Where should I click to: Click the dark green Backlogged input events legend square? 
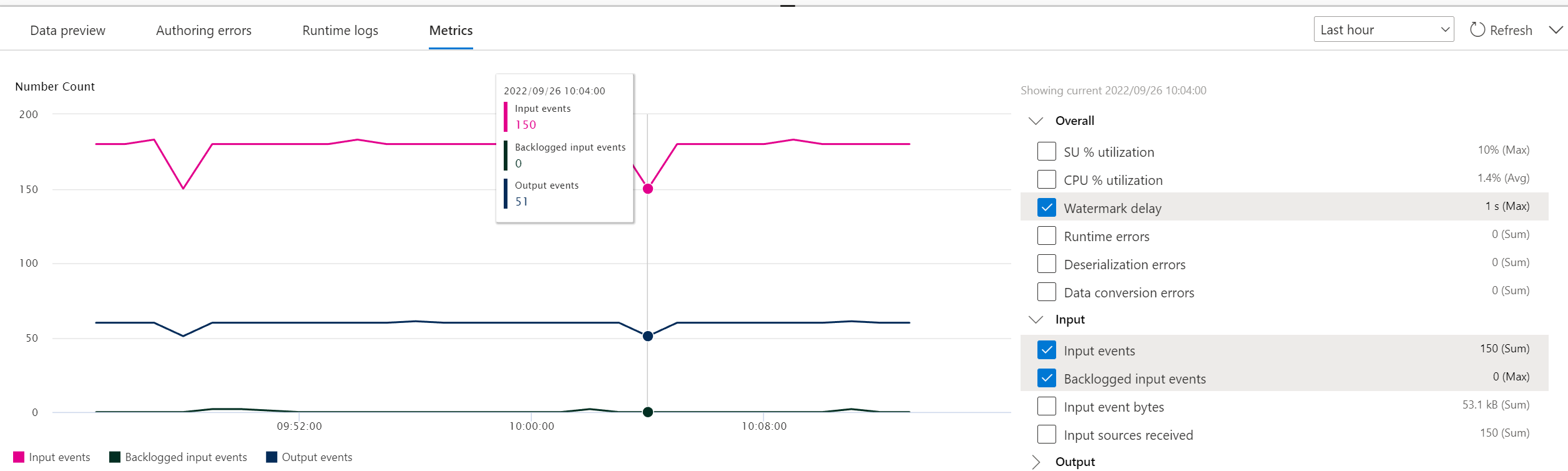coord(115,457)
